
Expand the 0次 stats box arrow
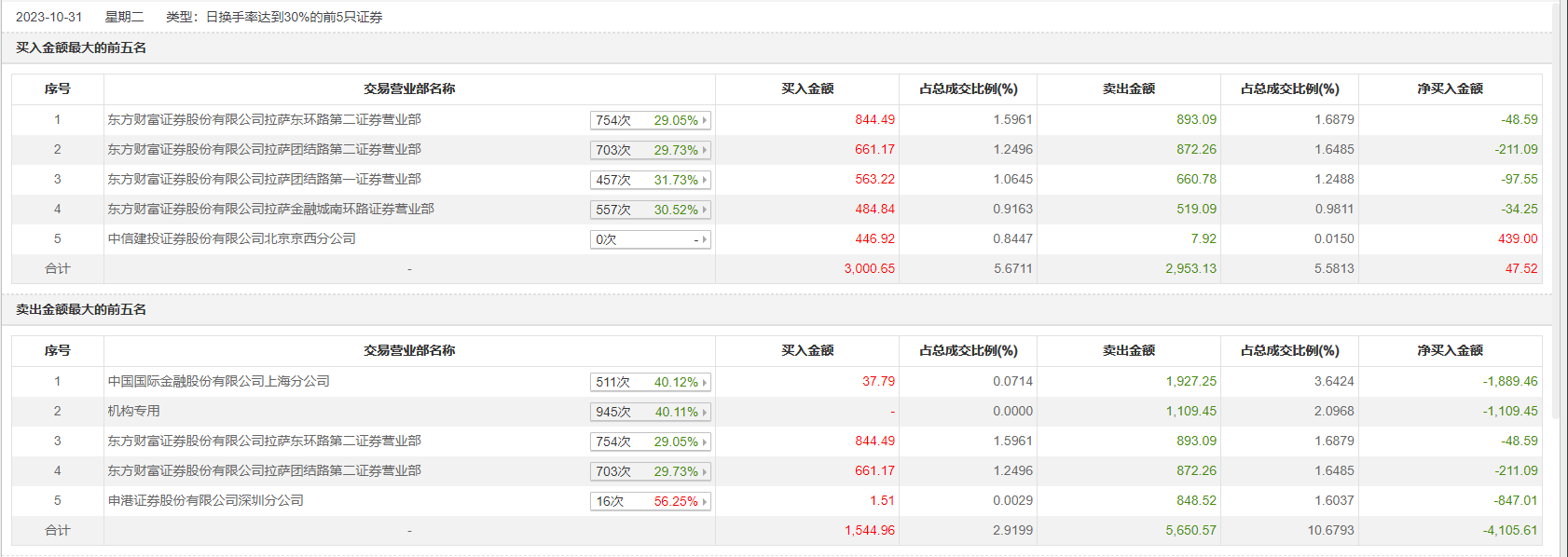pos(705,239)
